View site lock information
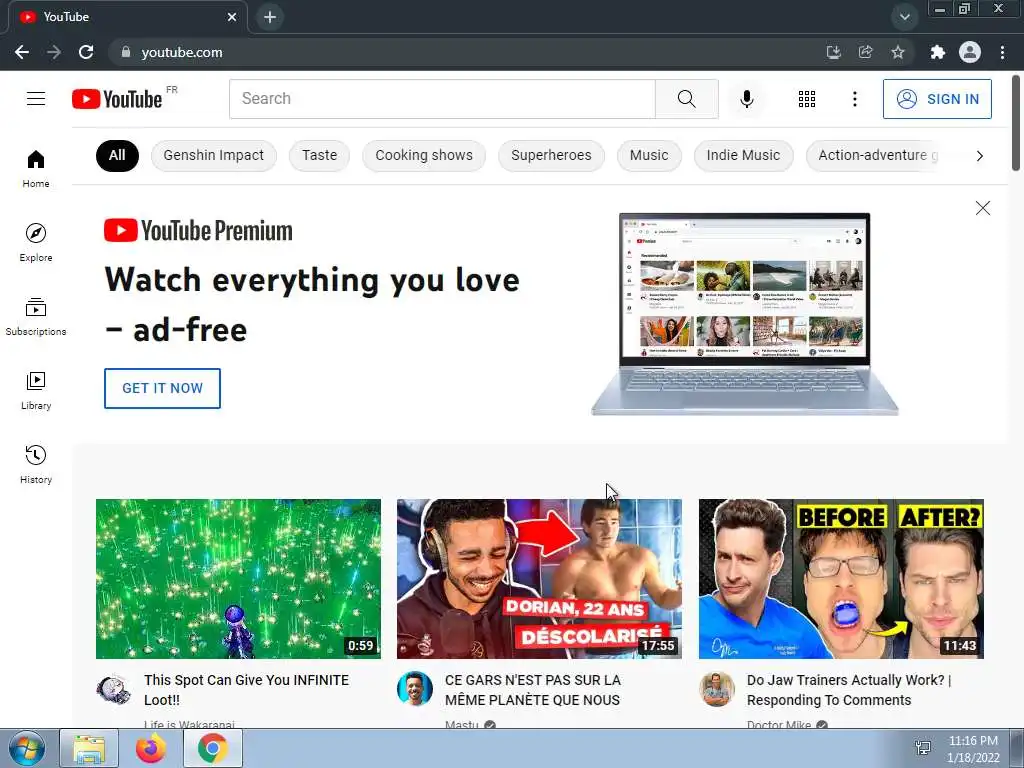 126,52
